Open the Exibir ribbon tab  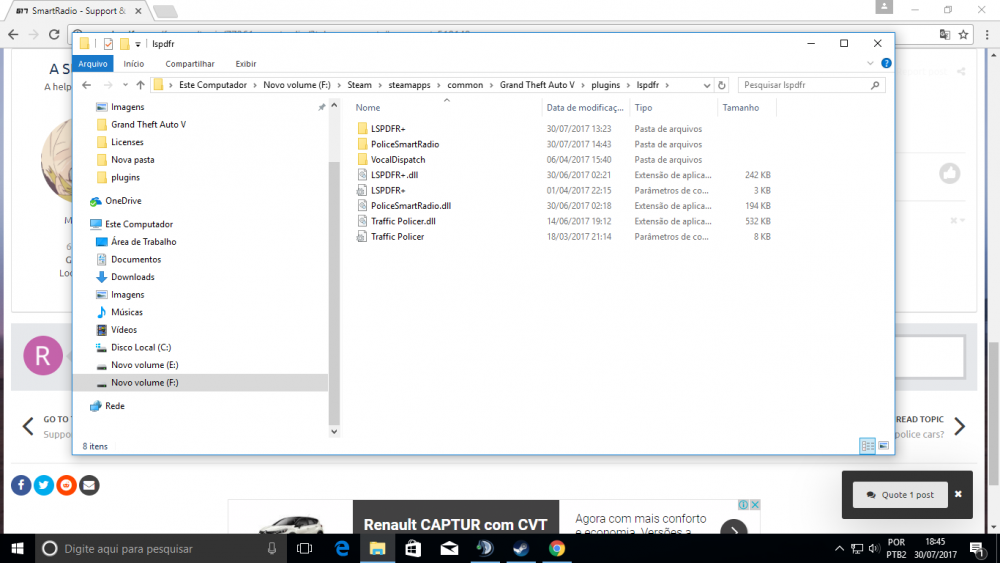(246, 64)
